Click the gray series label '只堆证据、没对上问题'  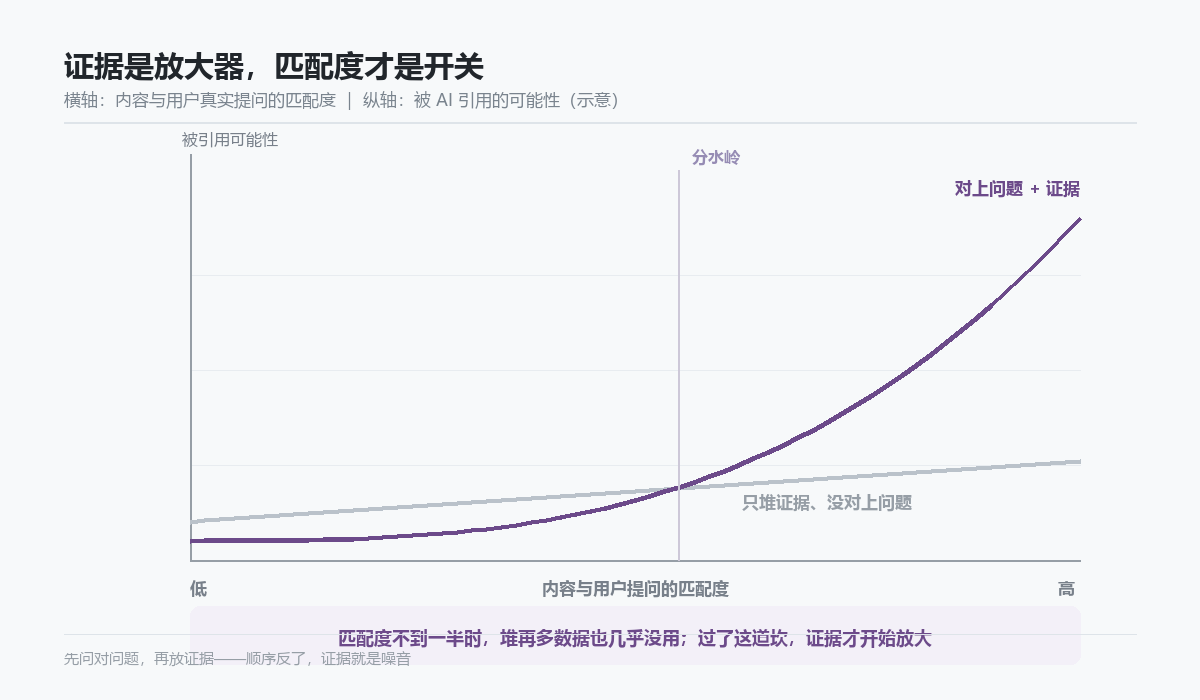pyautogui.click(x=827, y=503)
